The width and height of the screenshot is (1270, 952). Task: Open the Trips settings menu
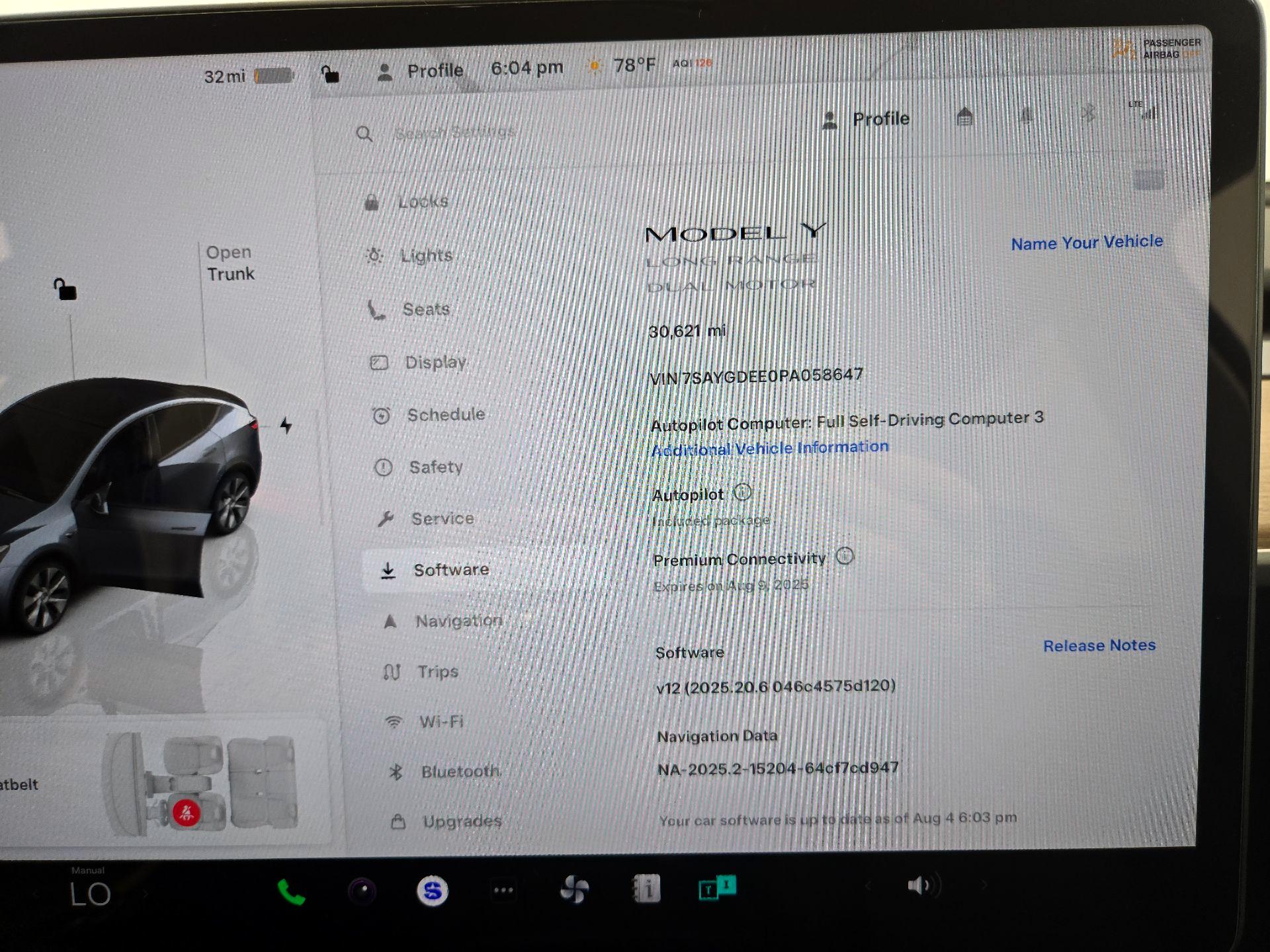click(421, 672)
